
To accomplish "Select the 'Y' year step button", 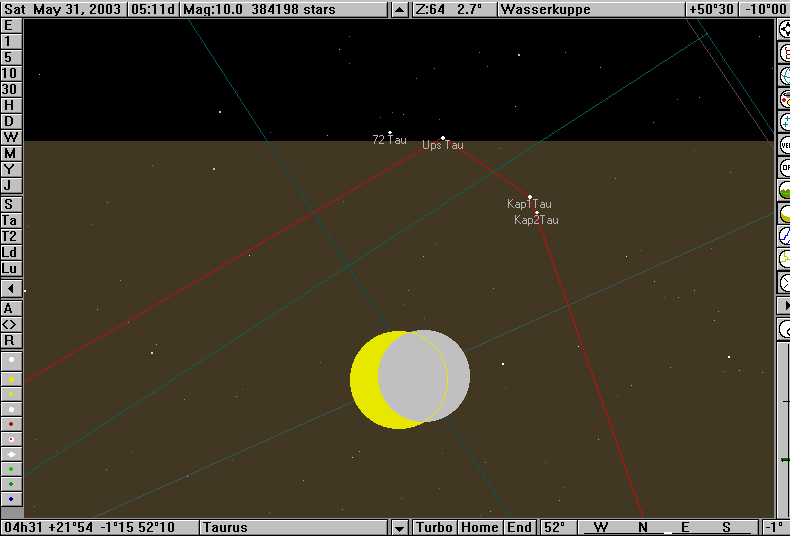I will (x=10, y=169).
